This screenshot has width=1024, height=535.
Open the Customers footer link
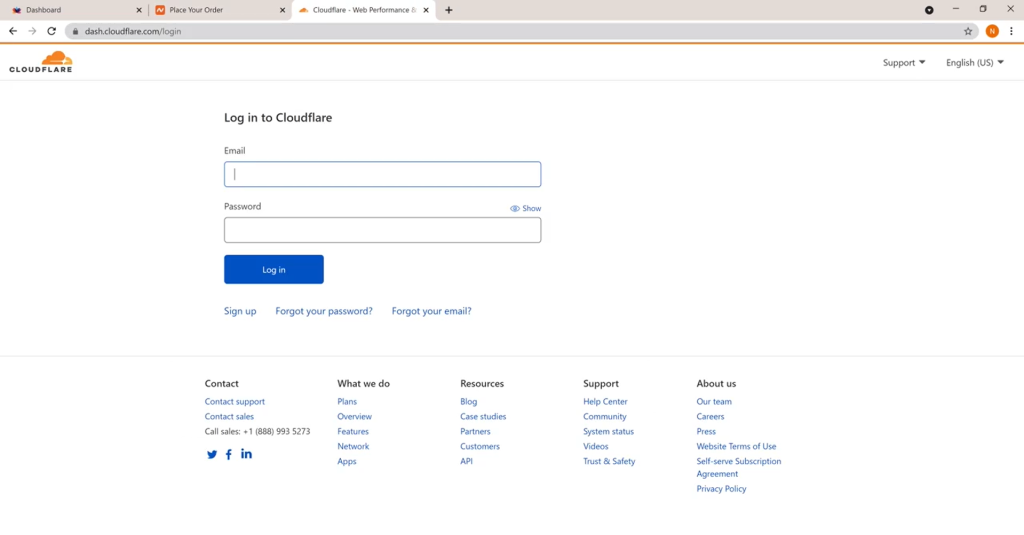point(480,447)
